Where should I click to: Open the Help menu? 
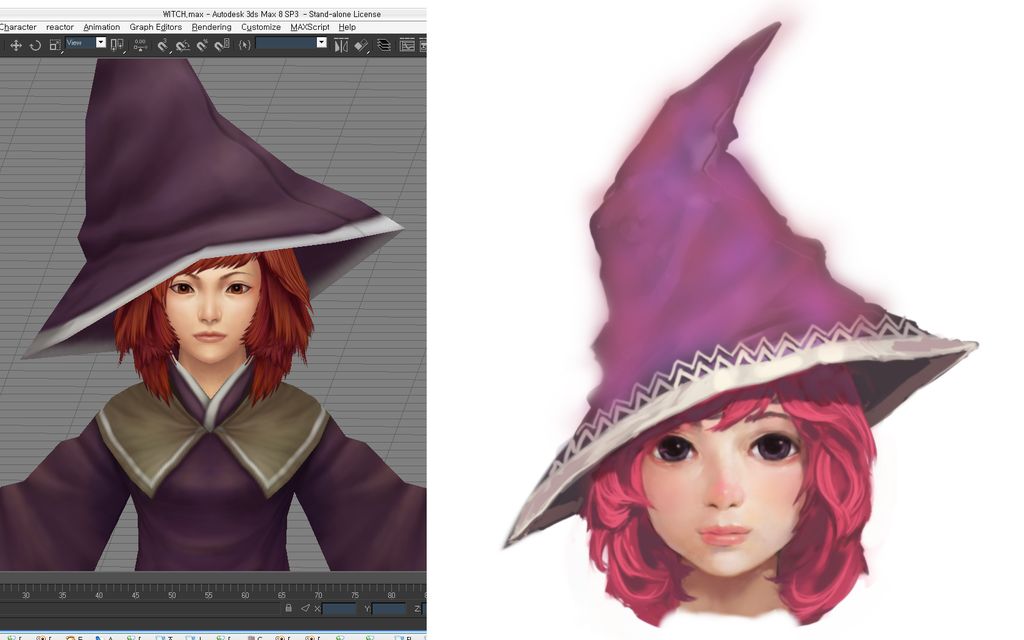pyautogui.click(x=347, y=27)
